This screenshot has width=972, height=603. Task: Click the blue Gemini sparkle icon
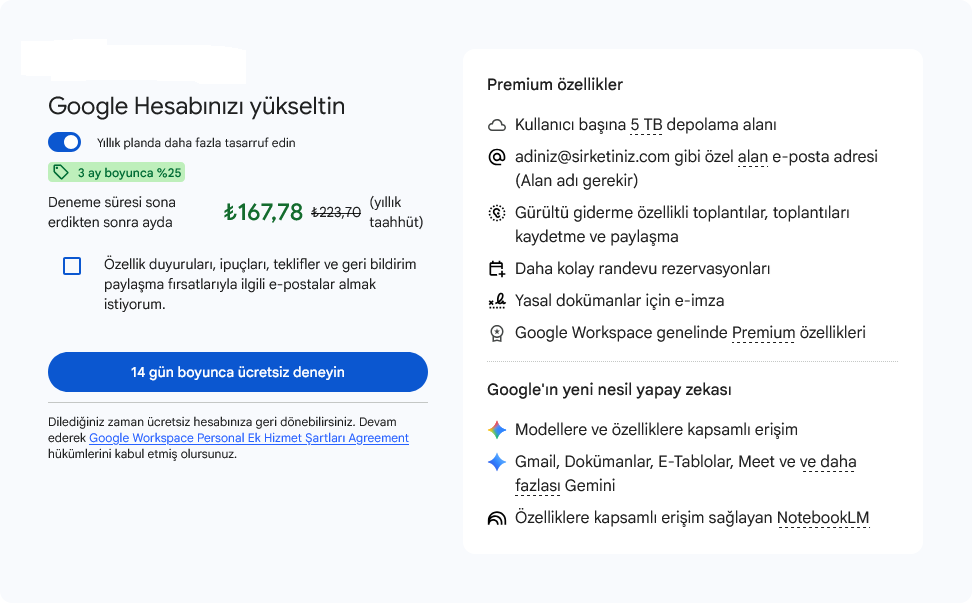[x=497, y=462]
